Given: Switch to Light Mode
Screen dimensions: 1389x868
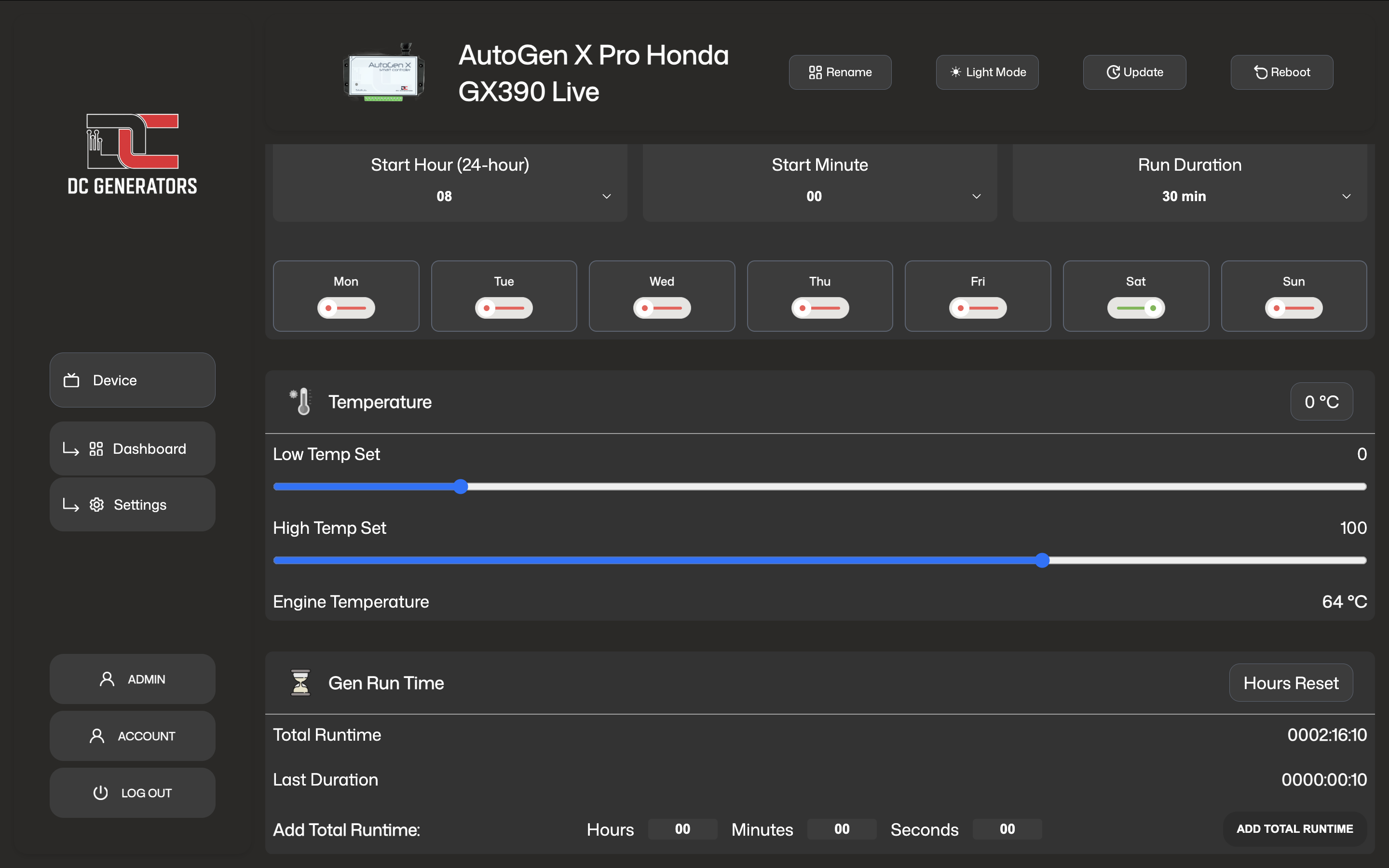Looking at the screenshot, I should pos(987,72).
